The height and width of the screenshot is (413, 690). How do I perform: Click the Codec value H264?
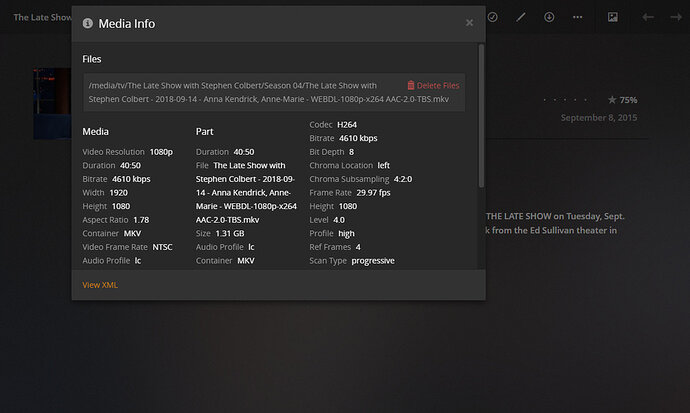click(x=347, y=125)
